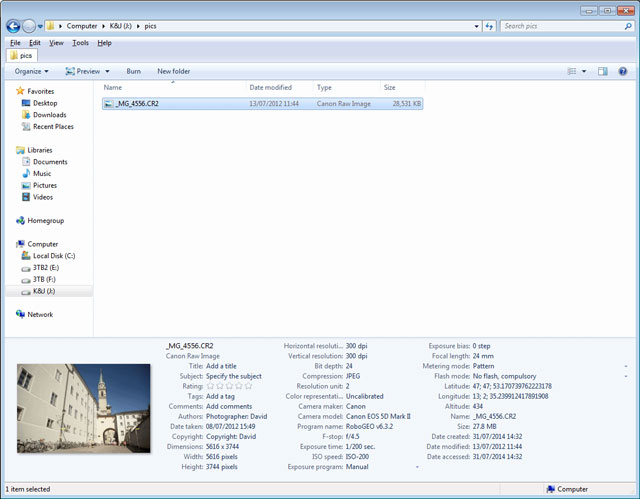Screen dimensions: 640x499
Task: Open the recent pages dropdown arrow
Action: 40,27
